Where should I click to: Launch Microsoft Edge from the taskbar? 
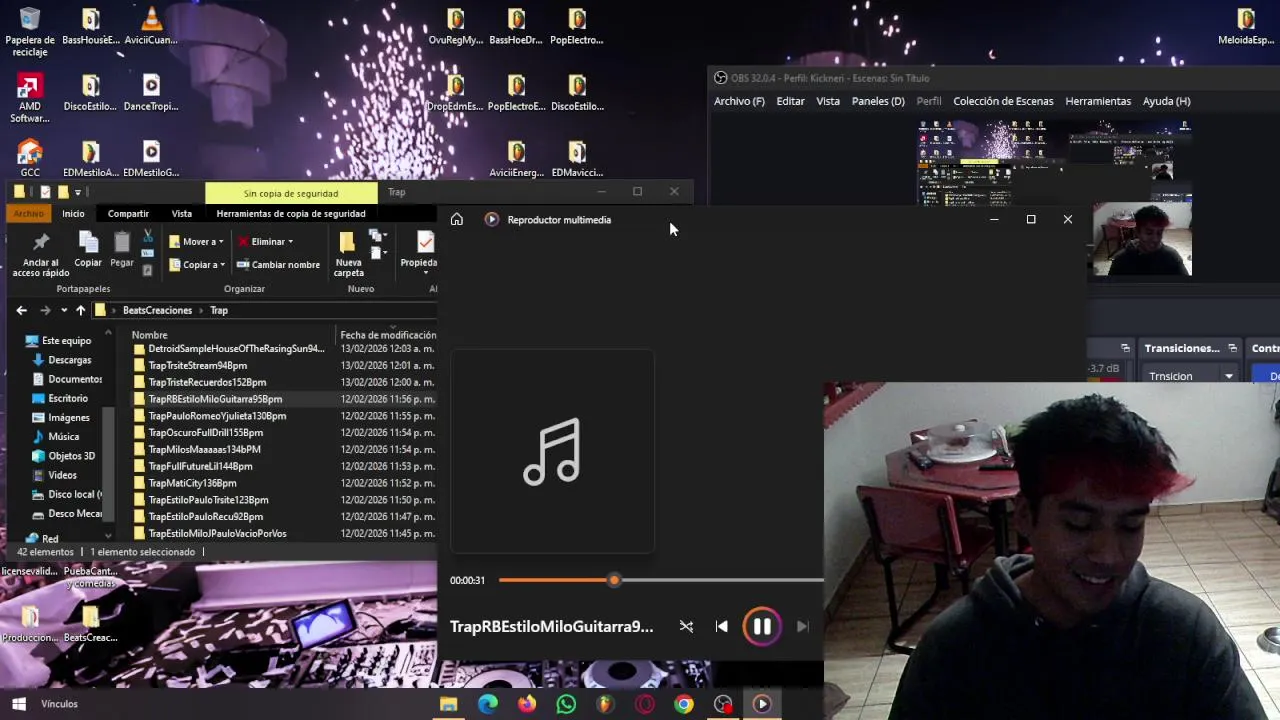click(x=488, y=704)
